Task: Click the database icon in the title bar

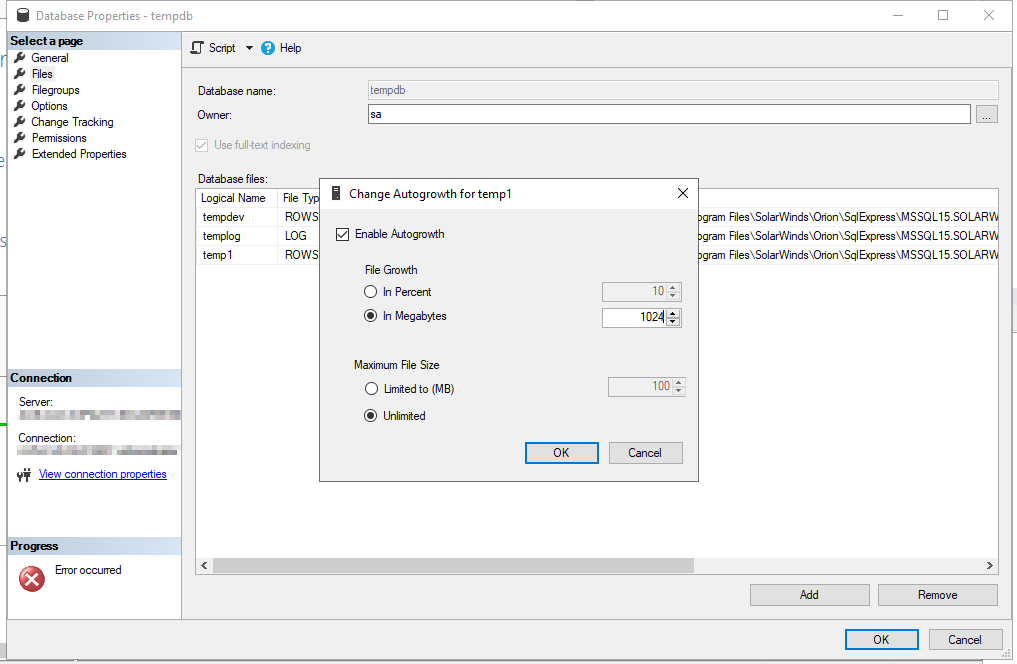Action: [x=22, y=14]
